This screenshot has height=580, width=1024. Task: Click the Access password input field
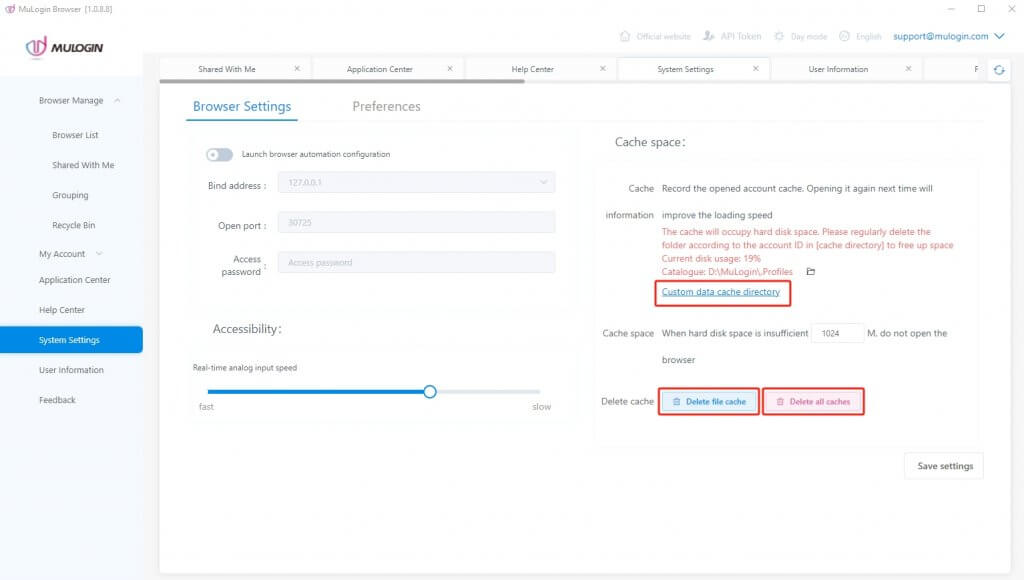point(415,263)
